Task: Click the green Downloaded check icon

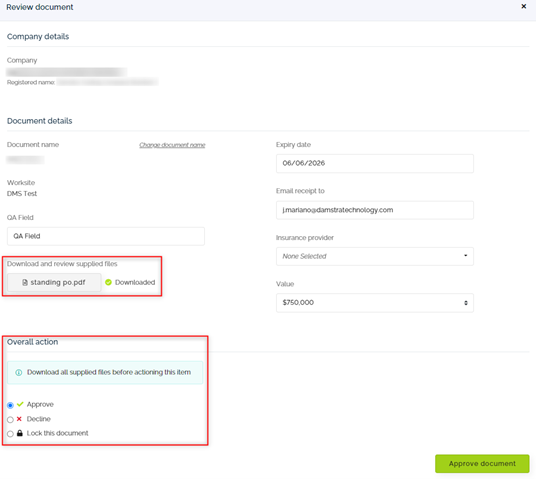Action: pyautogui.click(x=108, y=282)
